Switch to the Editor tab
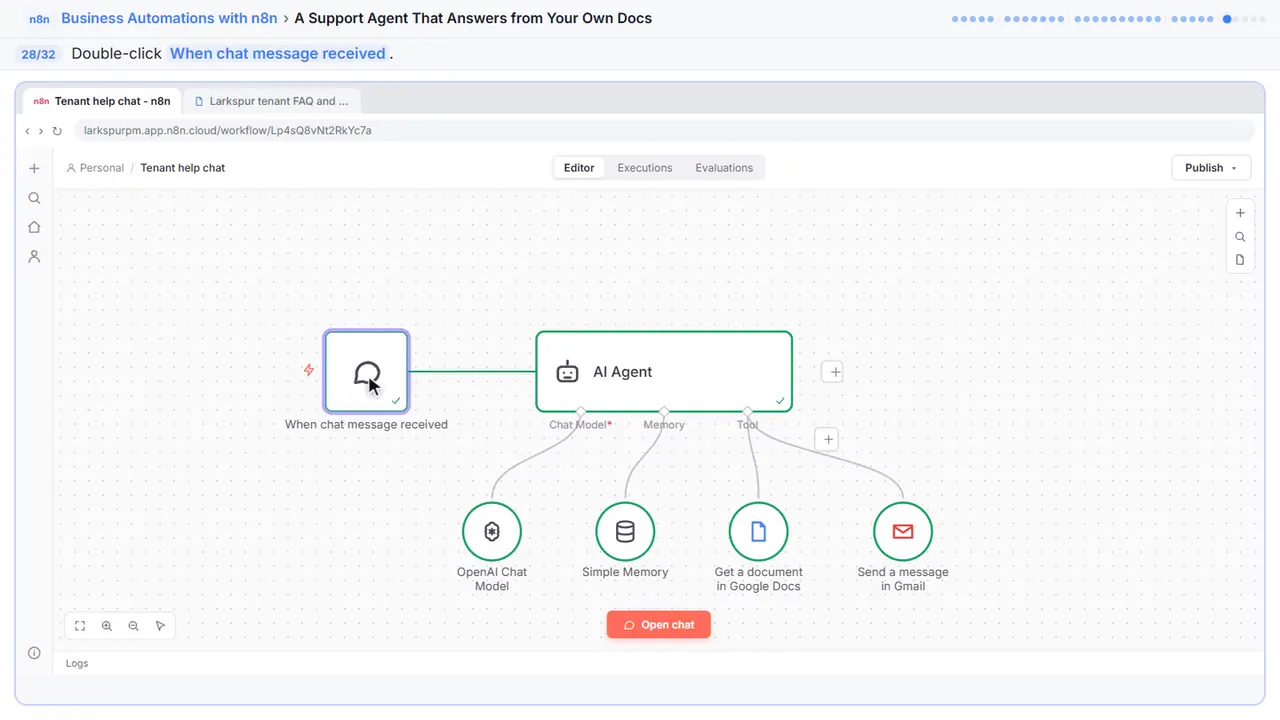1280x720 pixels. point(579,168)
